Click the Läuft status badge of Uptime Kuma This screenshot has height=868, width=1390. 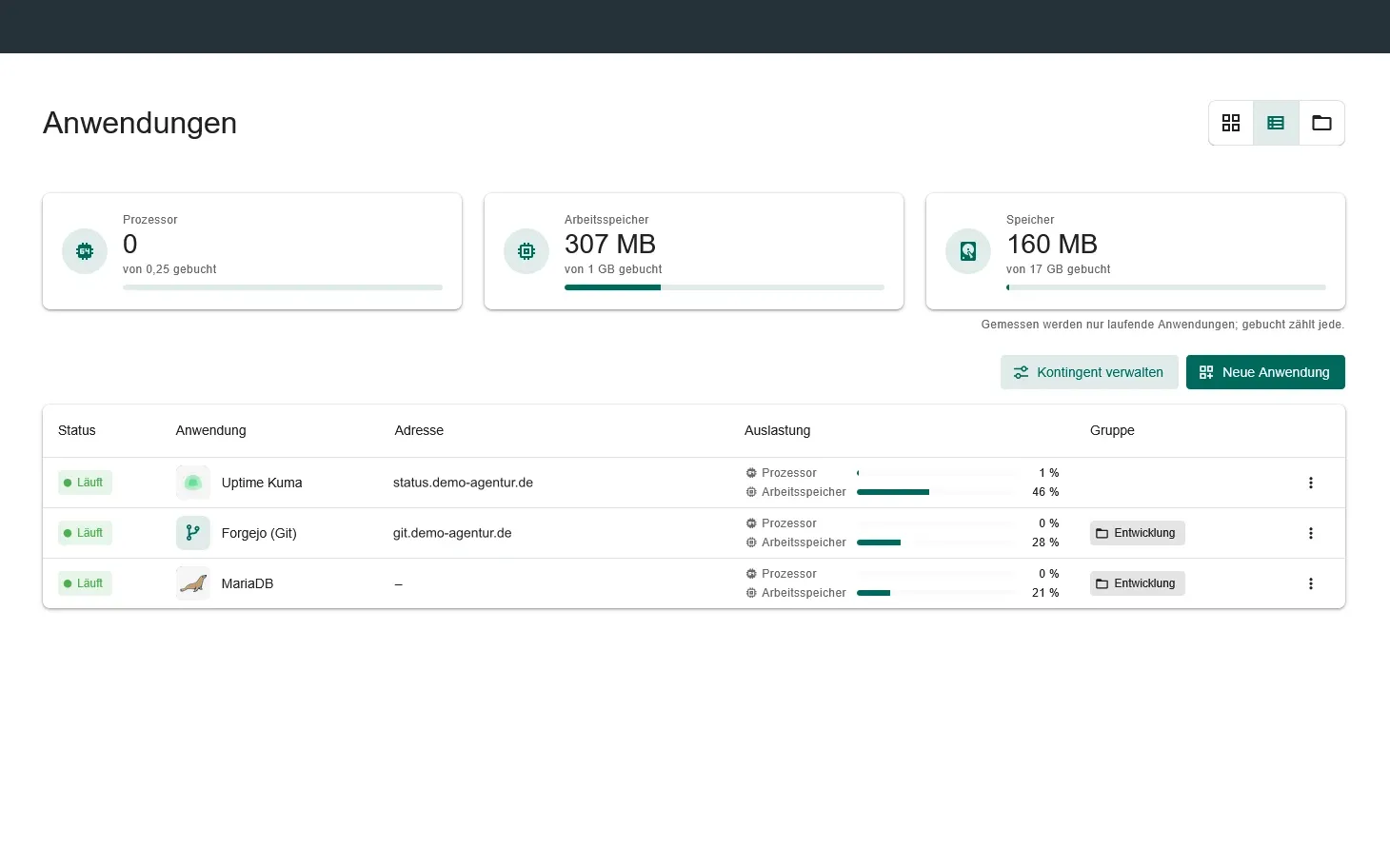pyautogui.click(x=85, y=483)
